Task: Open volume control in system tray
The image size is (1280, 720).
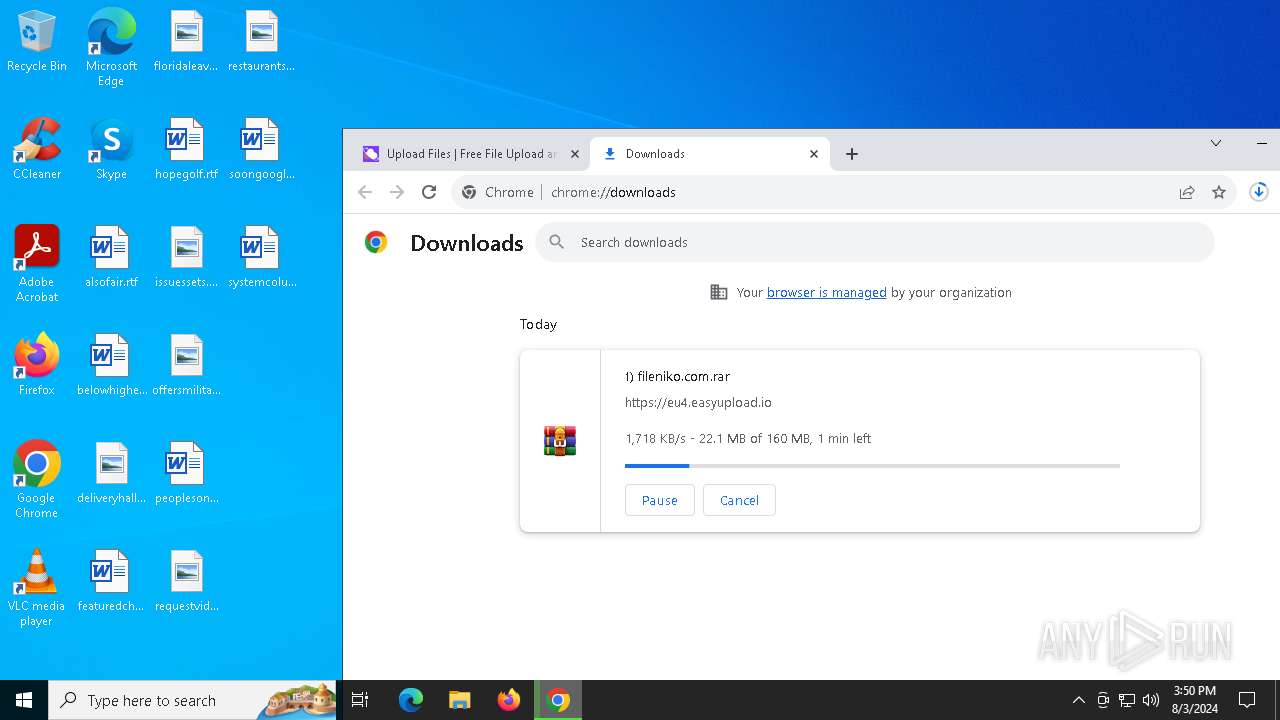Action: [1151, 700]
